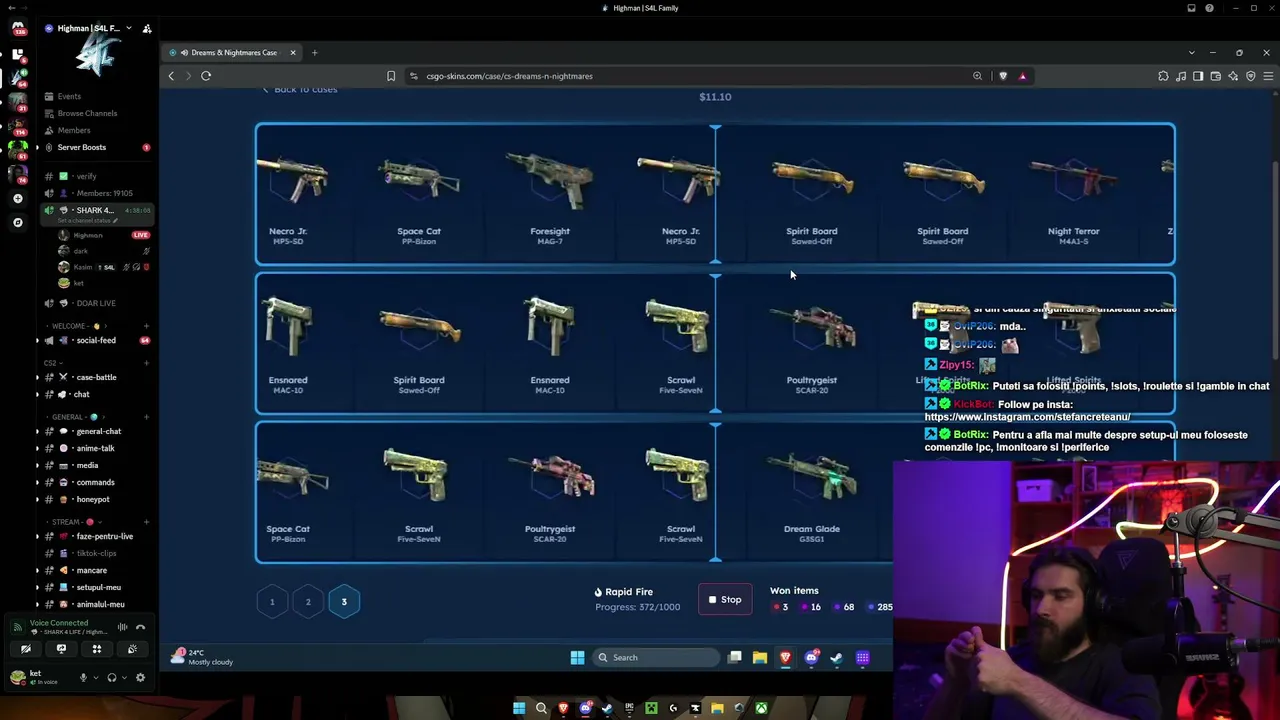Toggle Discord microphone mute
Screen dimensions: 1280x720
point(83,677)
